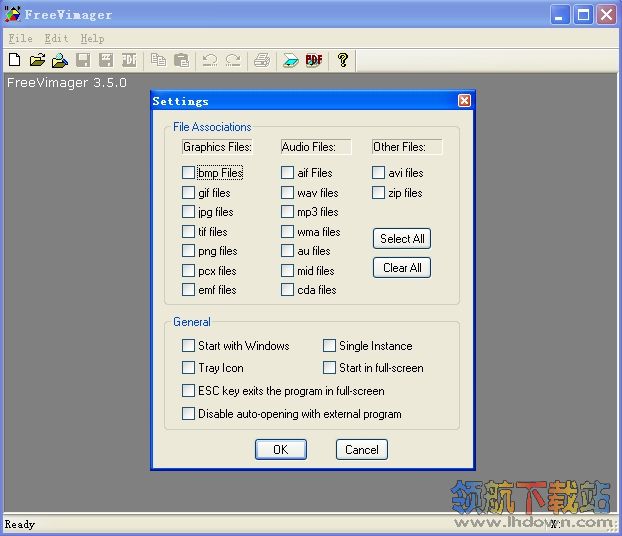The width and height of the screenshot is (622, 536).
Task: Click the Copy toolbar icon
Action: tap(158, 60)
